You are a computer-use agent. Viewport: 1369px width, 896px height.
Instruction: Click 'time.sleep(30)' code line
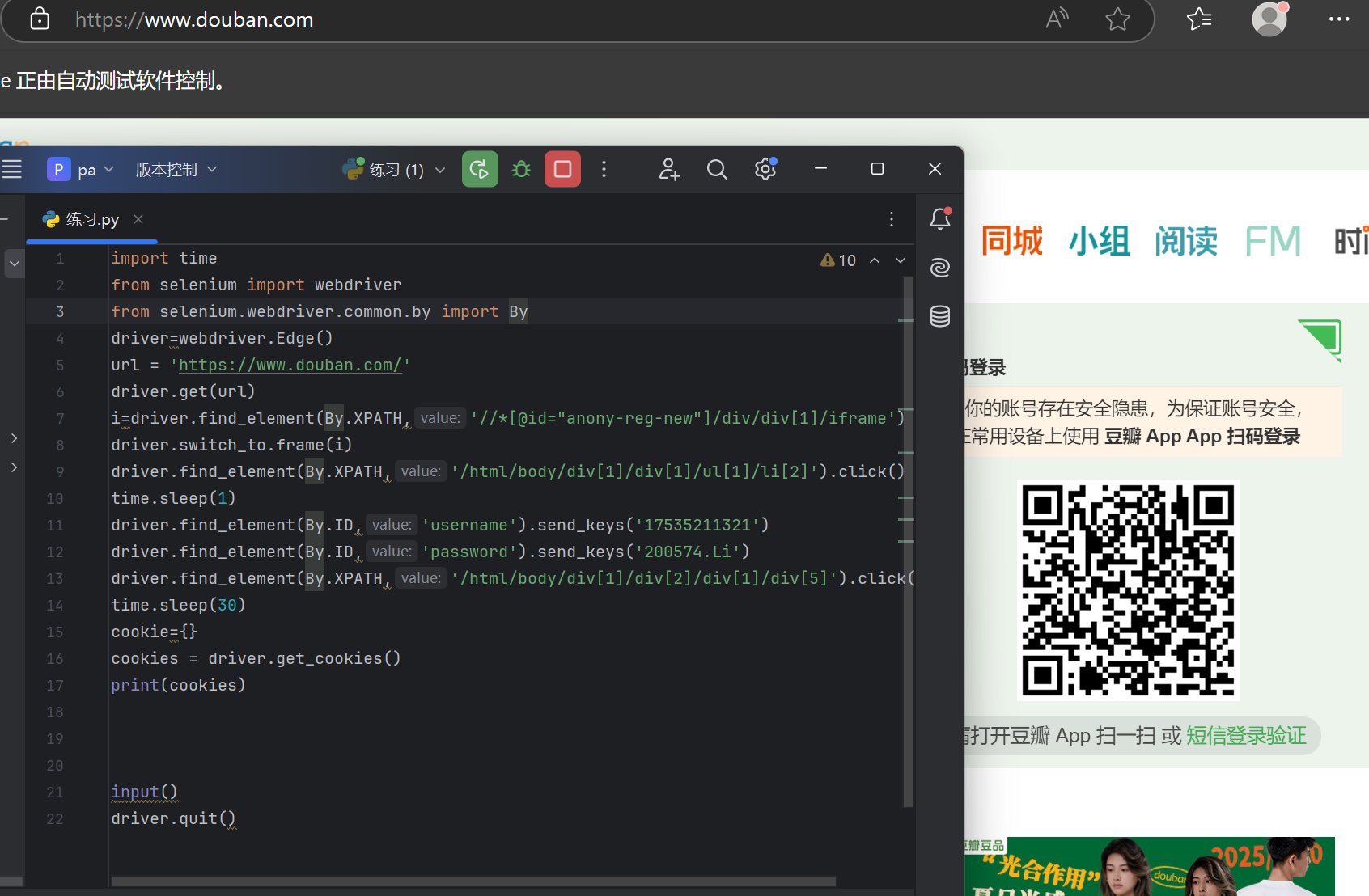(178, 605)
